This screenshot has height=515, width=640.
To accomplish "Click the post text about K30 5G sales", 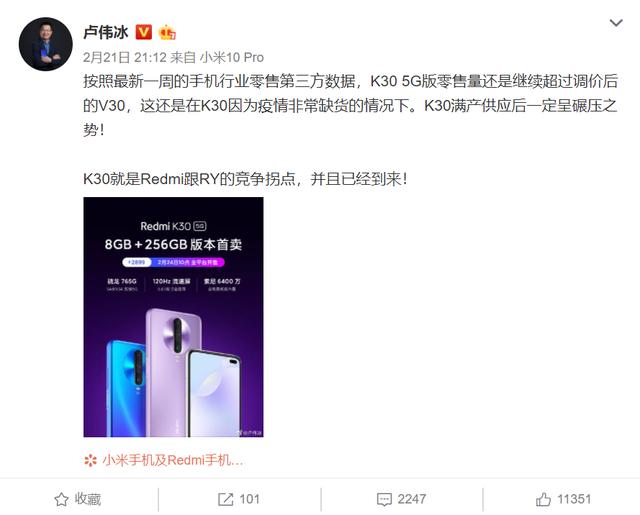I will tap(350, 106).
